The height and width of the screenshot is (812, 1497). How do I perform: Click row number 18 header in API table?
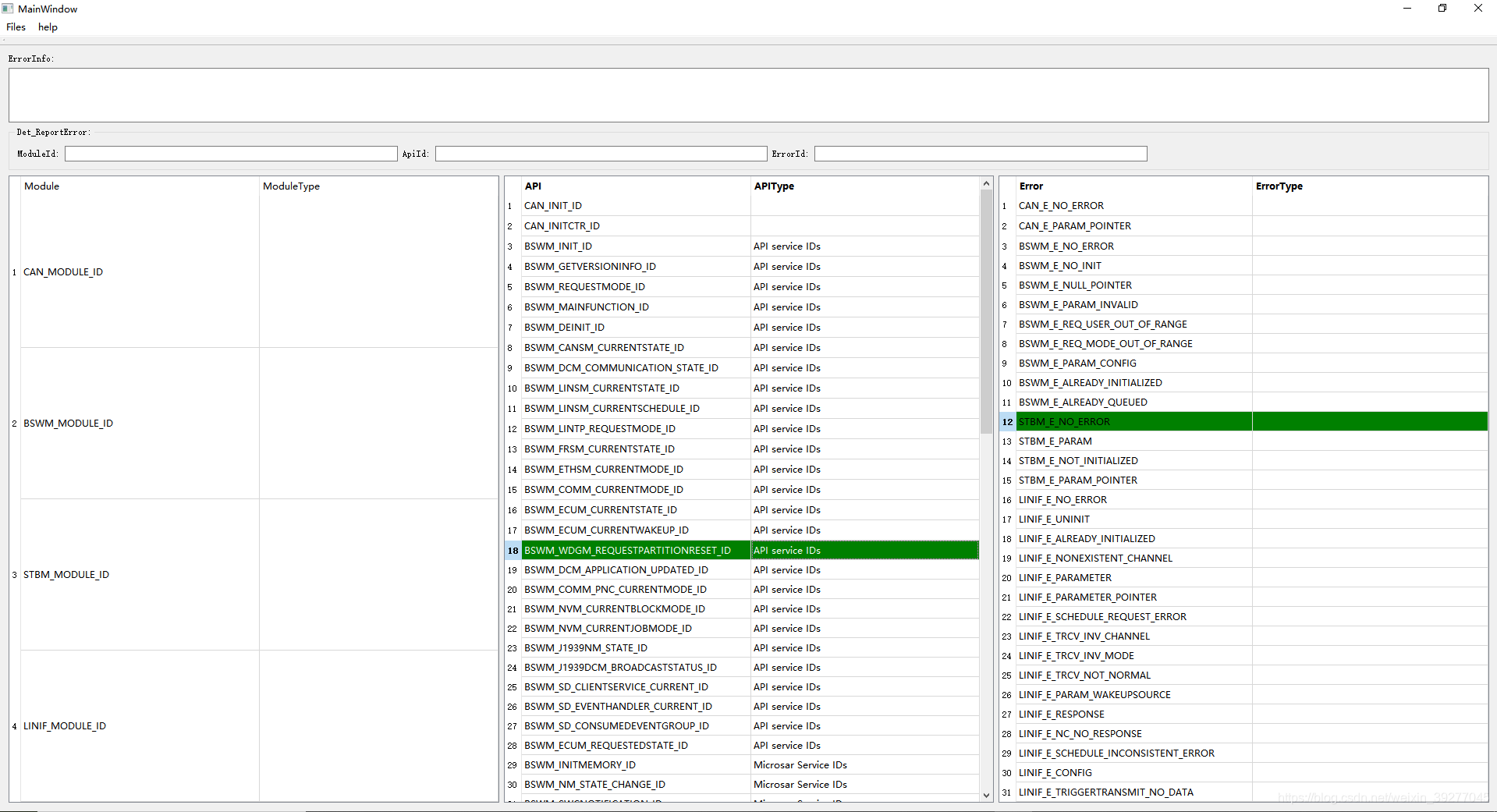(513, 551)
